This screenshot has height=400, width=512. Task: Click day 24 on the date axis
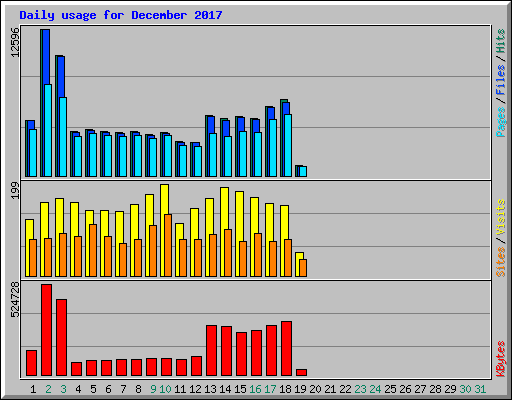[375, 389]
